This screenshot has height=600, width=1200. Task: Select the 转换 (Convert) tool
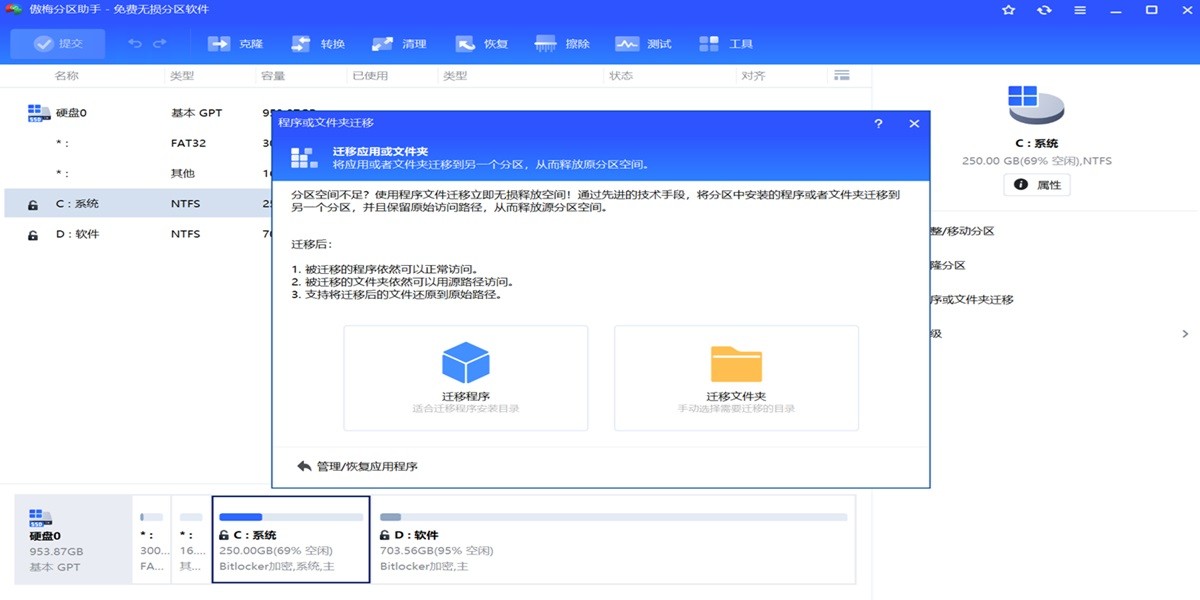(x=315, y=43)
